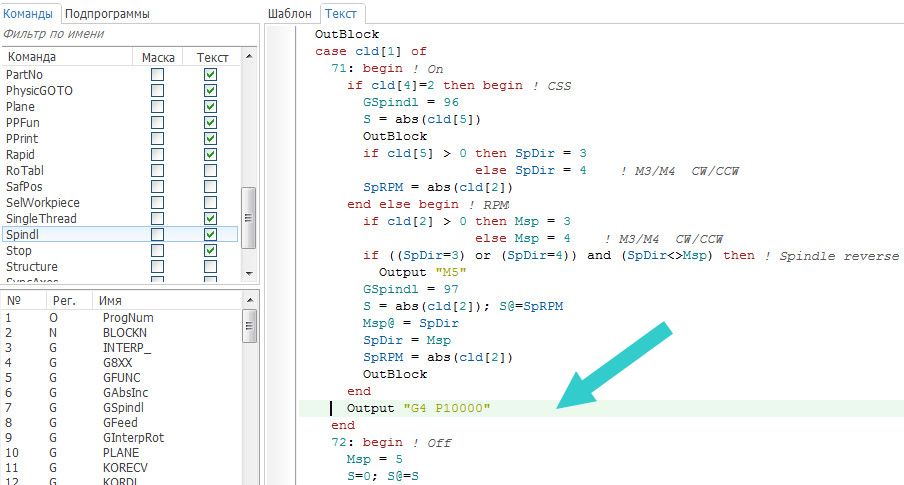
Task: Select the PLANE register row
Action: [122, 453]
